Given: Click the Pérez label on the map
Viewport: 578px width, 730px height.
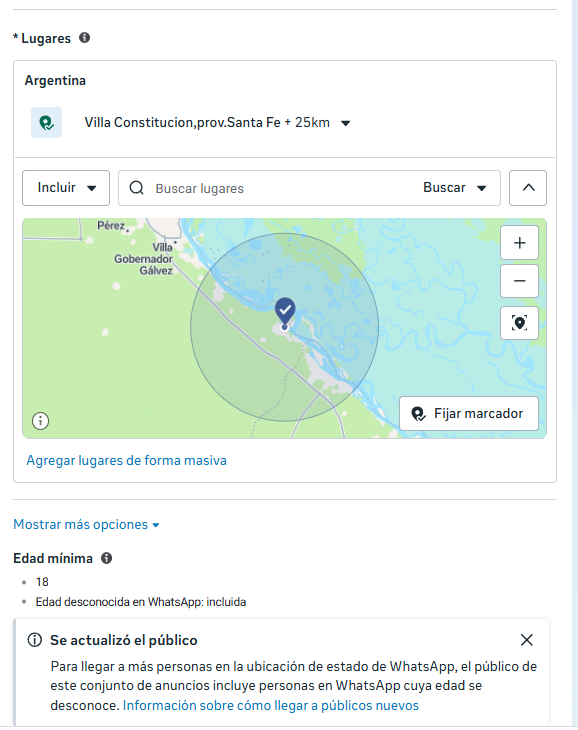Looking at the screenshot, I should coord(111,226).
